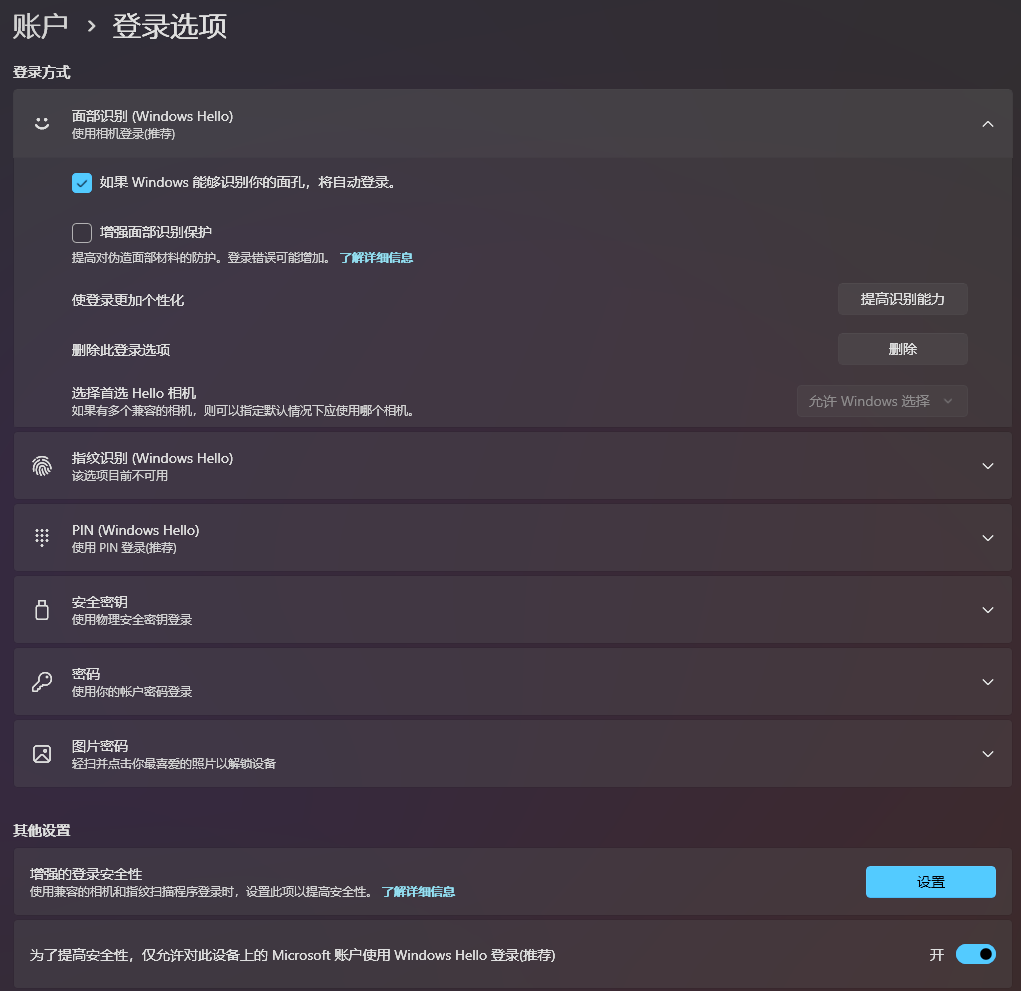Click the picture password image icon
The image size is (1021, 991).
coord(42,754)
